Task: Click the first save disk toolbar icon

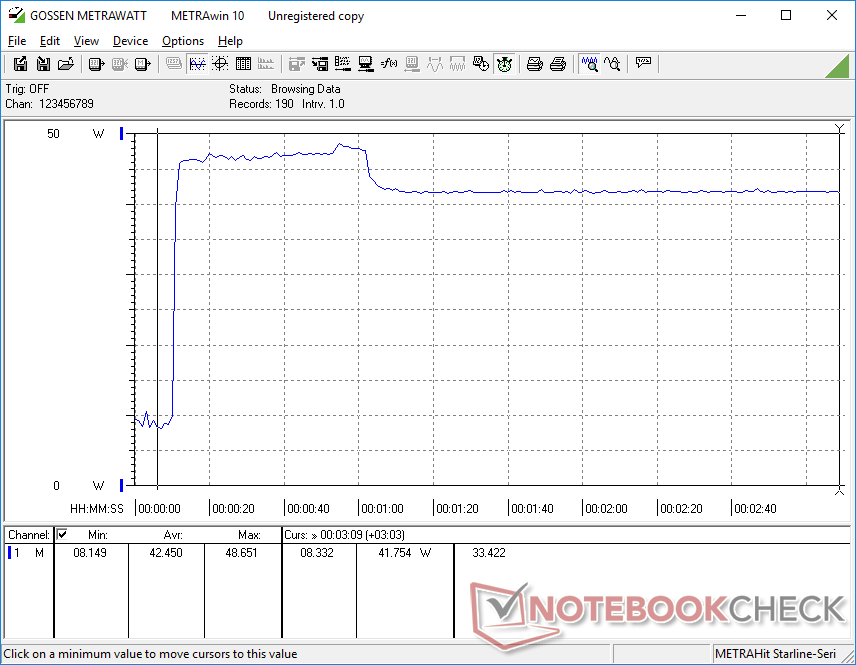Action: click(x=20, y=64)
